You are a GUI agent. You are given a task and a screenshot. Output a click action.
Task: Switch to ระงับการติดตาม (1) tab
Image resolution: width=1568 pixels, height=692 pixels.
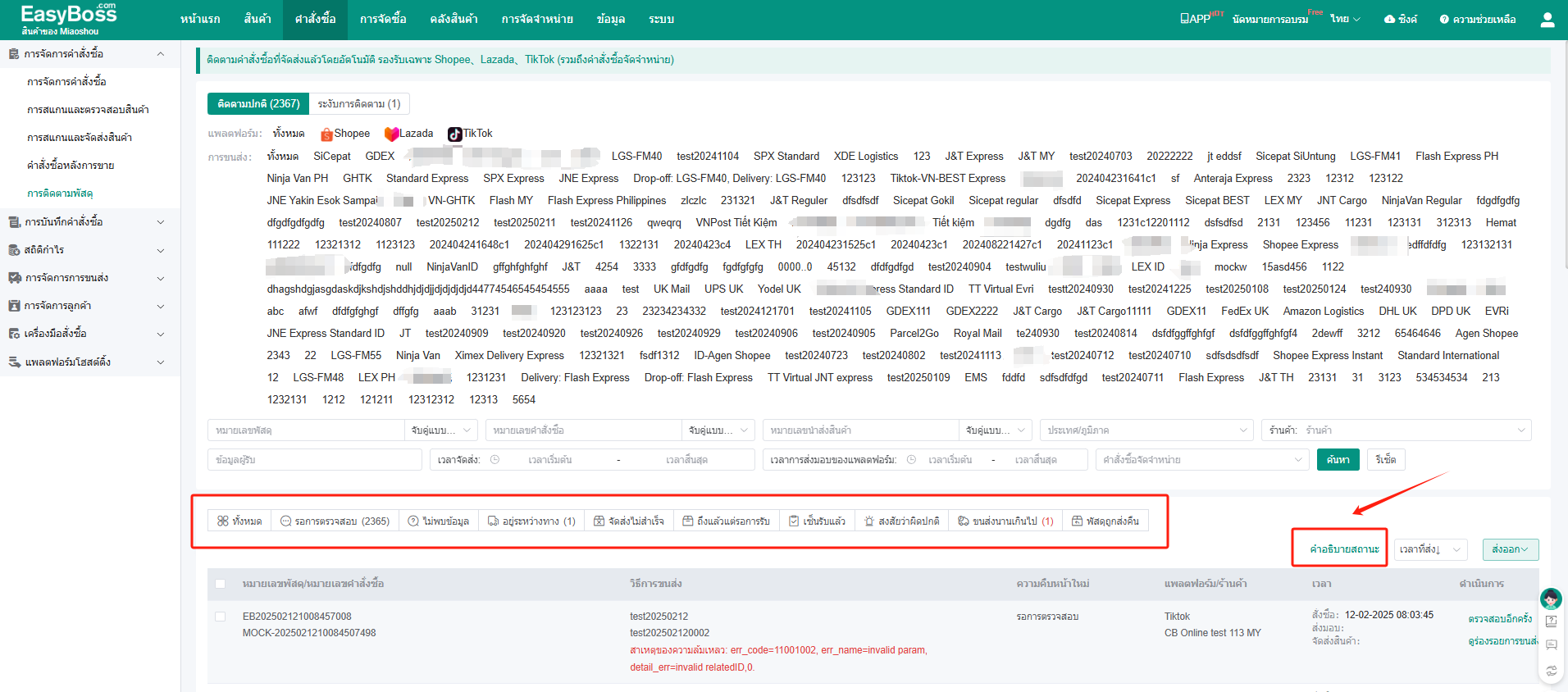[359, 104]
